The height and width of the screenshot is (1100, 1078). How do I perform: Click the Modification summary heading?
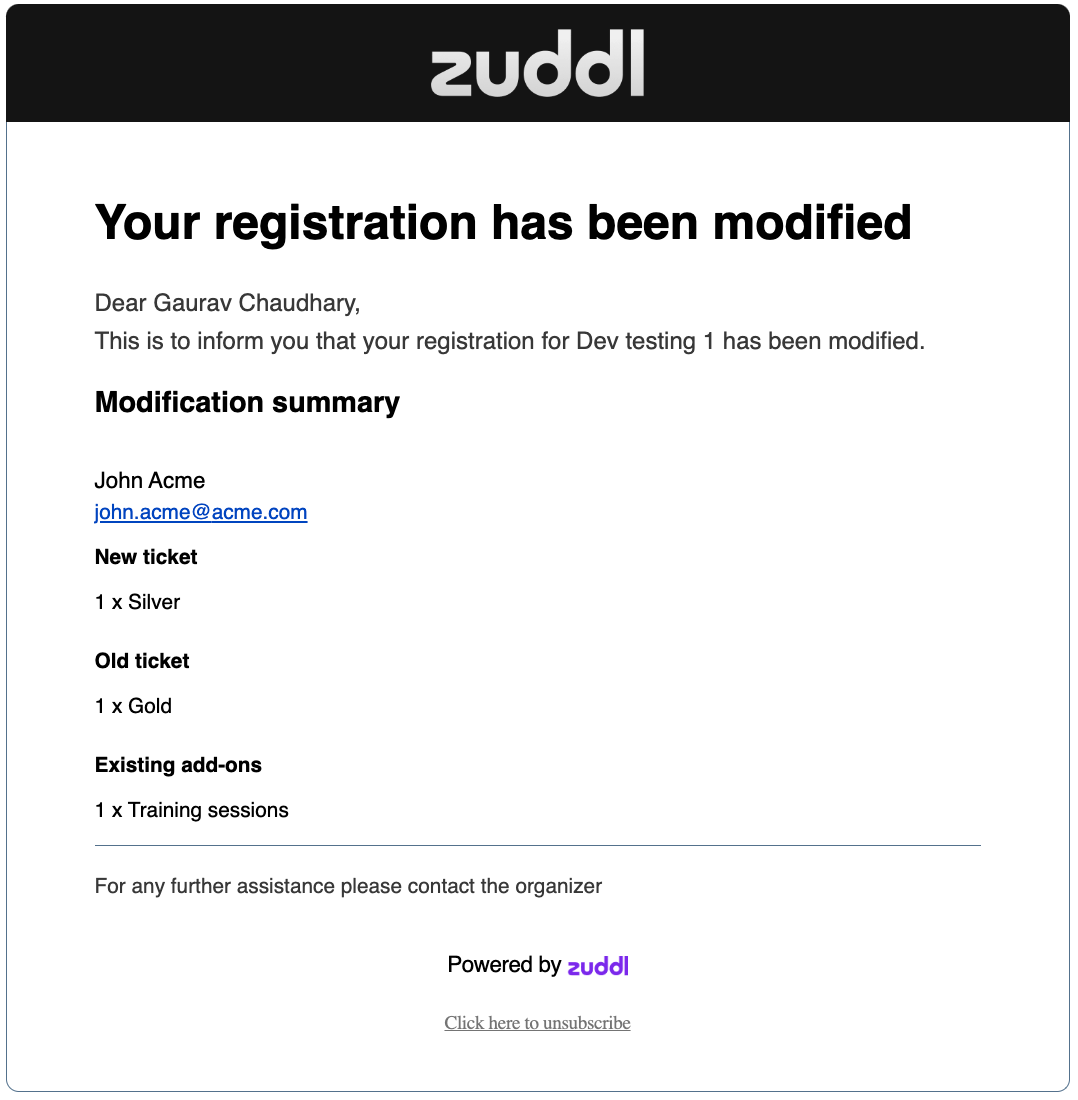click(x=247, y=402)
